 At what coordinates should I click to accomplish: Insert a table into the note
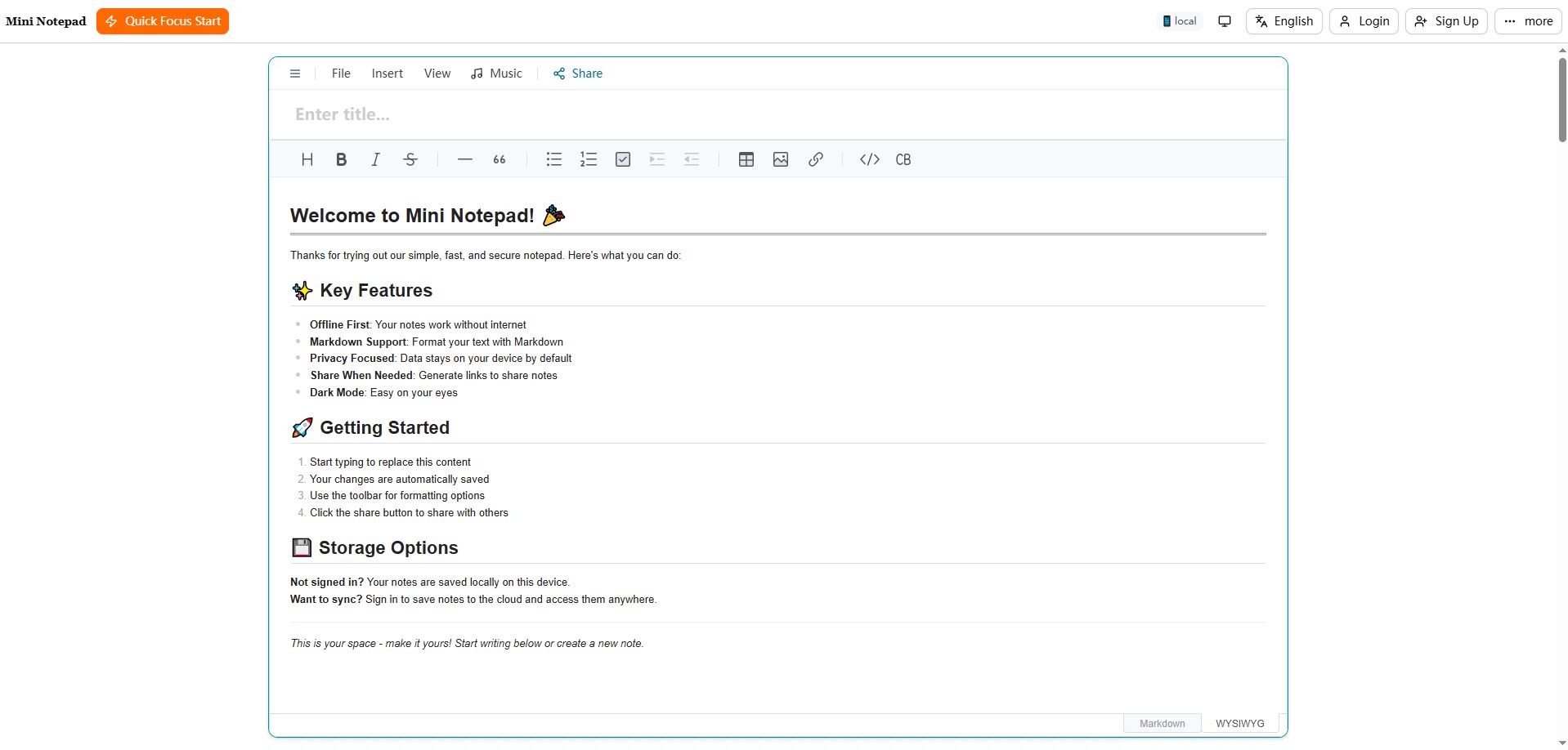tap(746, 159)
